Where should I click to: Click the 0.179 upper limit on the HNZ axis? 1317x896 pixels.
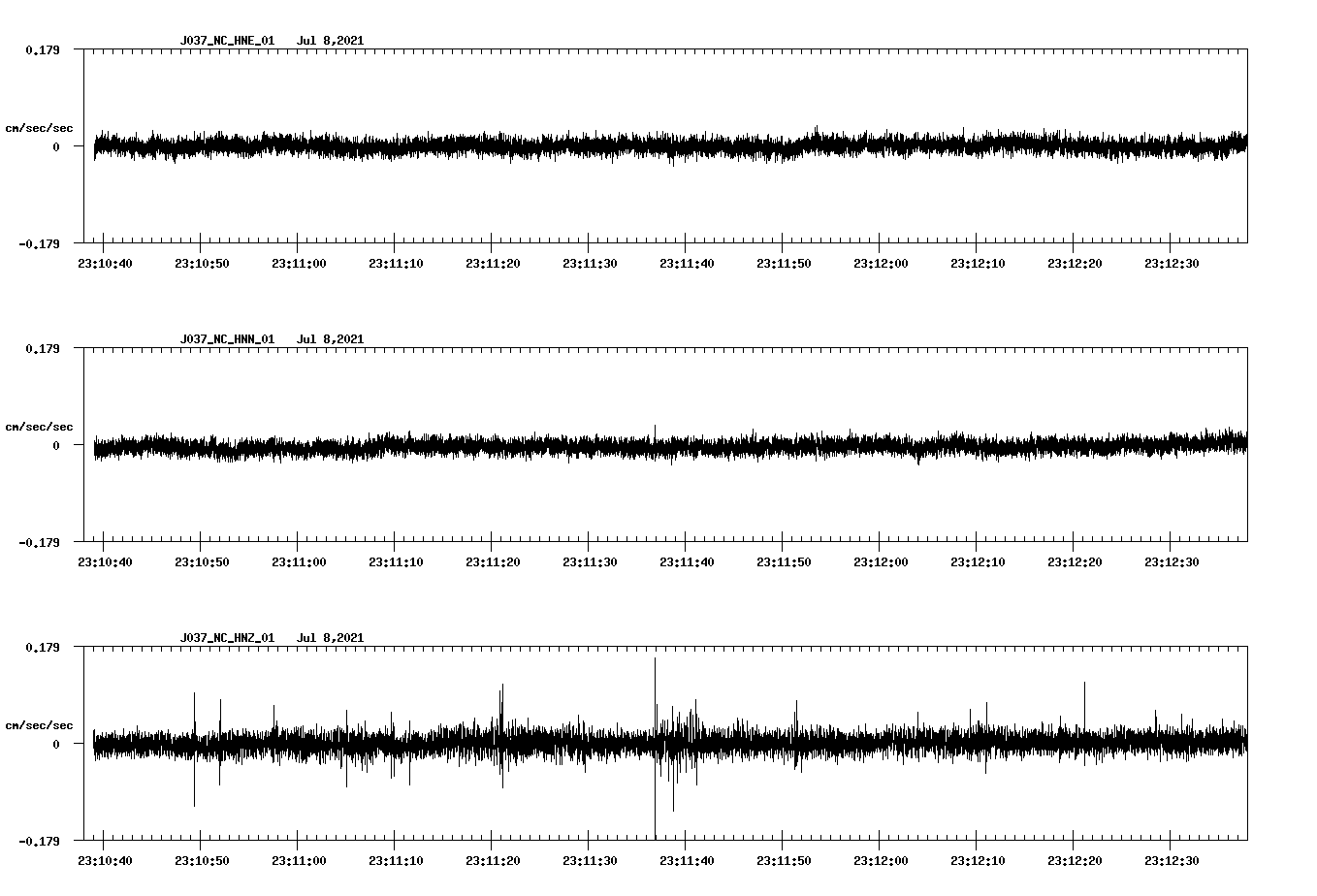[42, 647]
